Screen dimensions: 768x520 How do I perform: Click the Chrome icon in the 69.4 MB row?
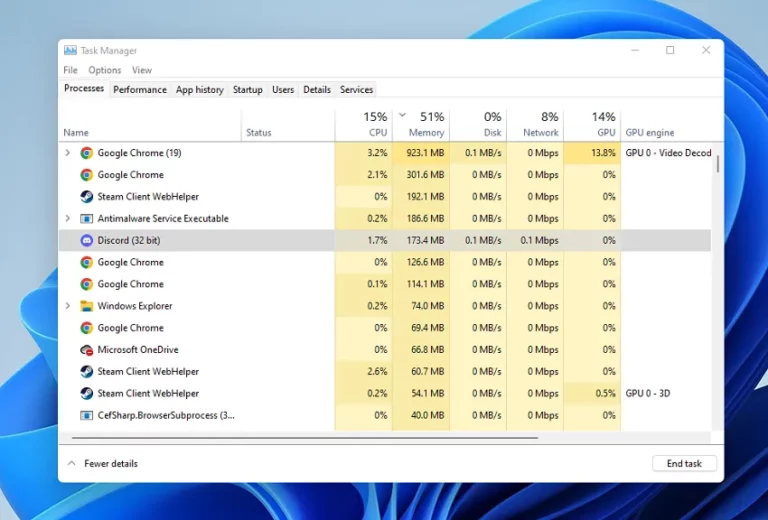click(87, 328)
